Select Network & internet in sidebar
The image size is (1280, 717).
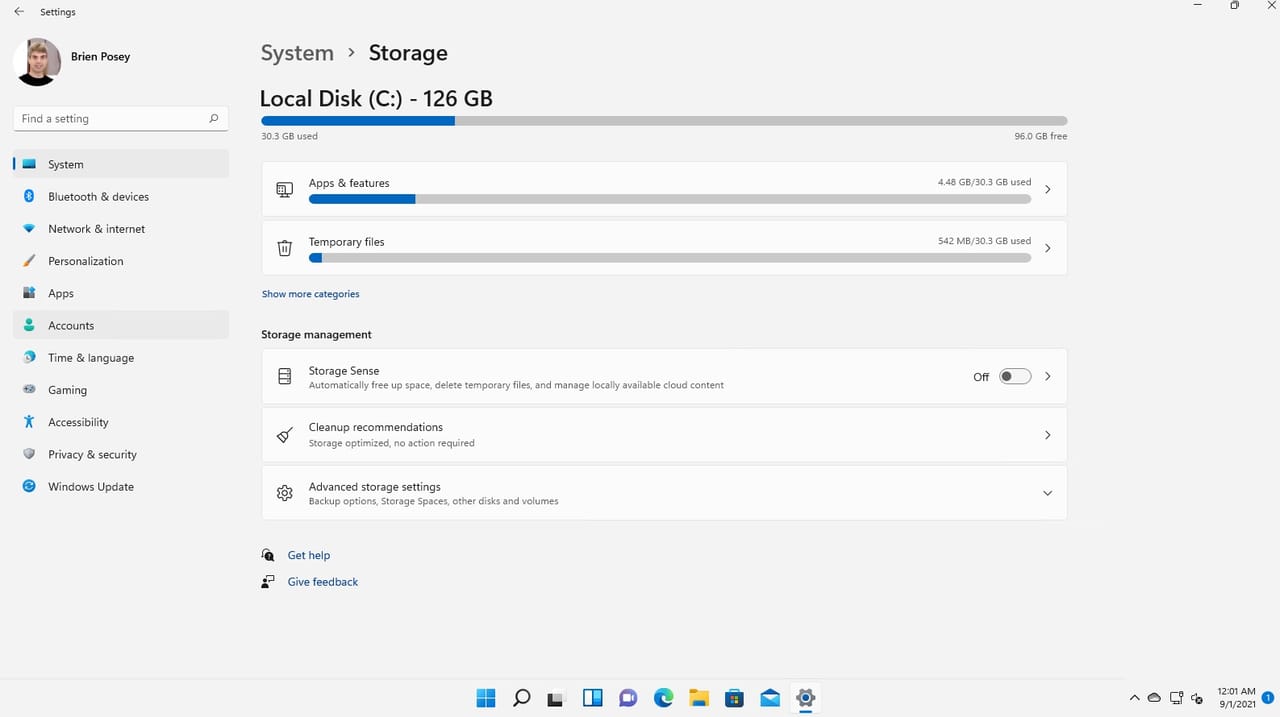pyautogui.click(x=96, y=228)
